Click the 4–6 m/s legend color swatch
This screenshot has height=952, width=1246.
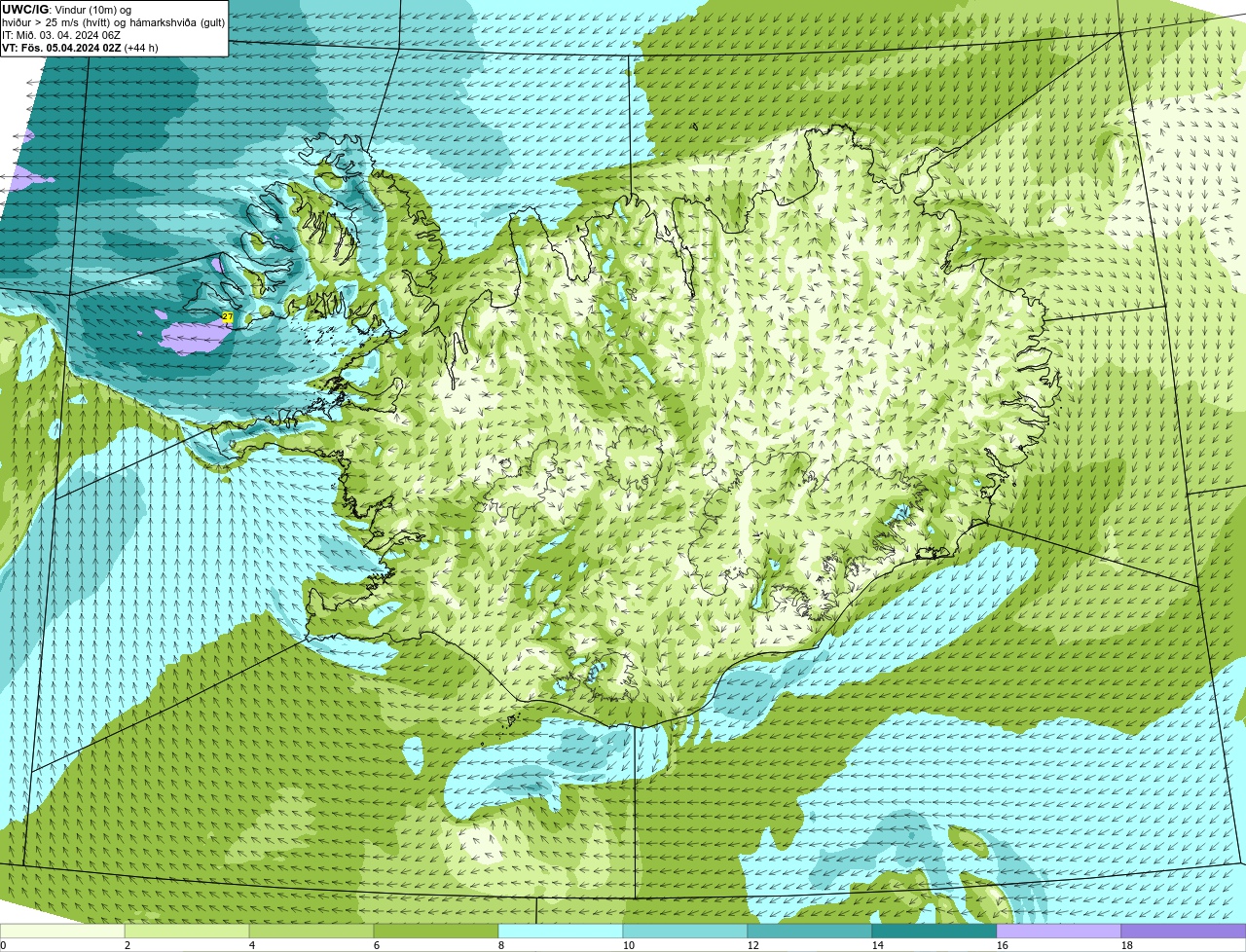pos(311,931)
